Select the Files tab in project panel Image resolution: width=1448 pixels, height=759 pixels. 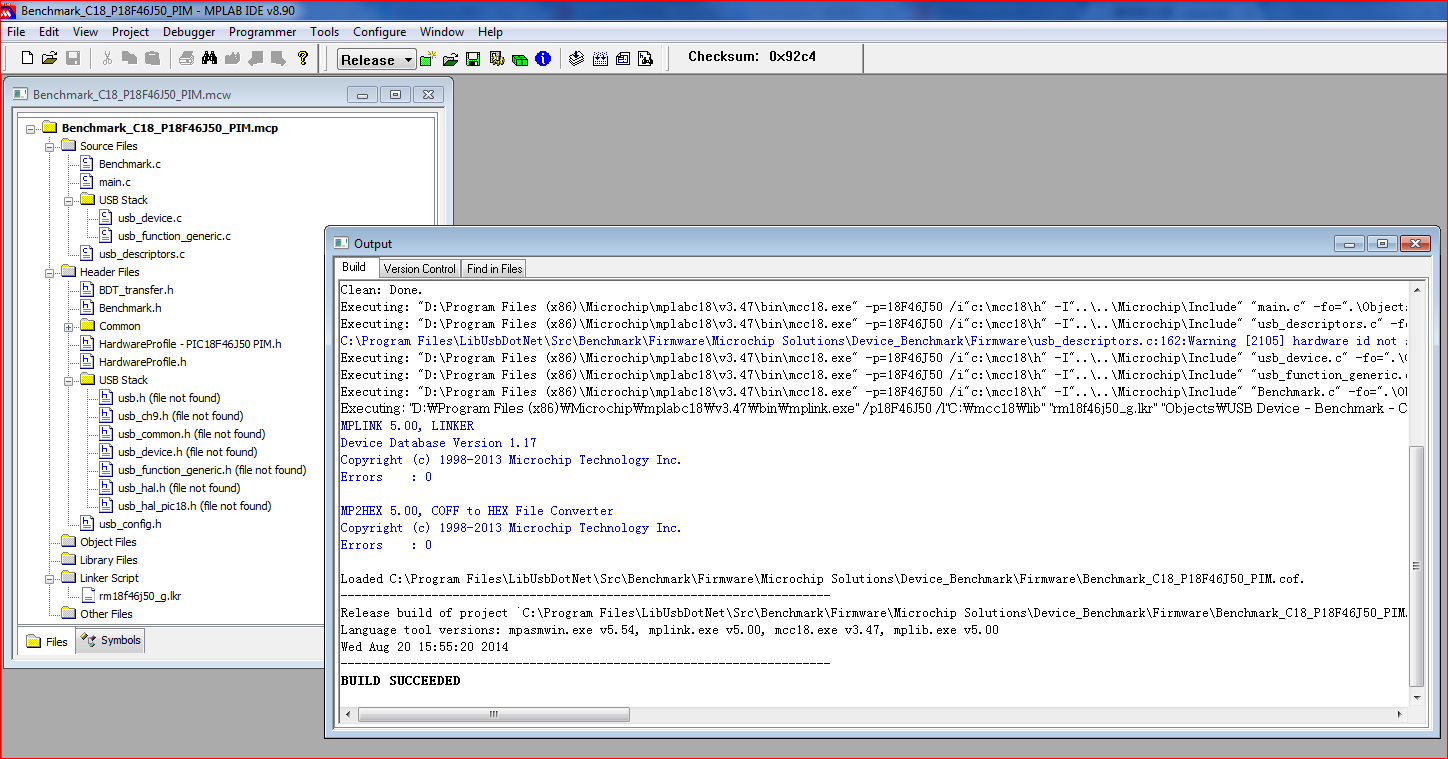click(47, 641)
